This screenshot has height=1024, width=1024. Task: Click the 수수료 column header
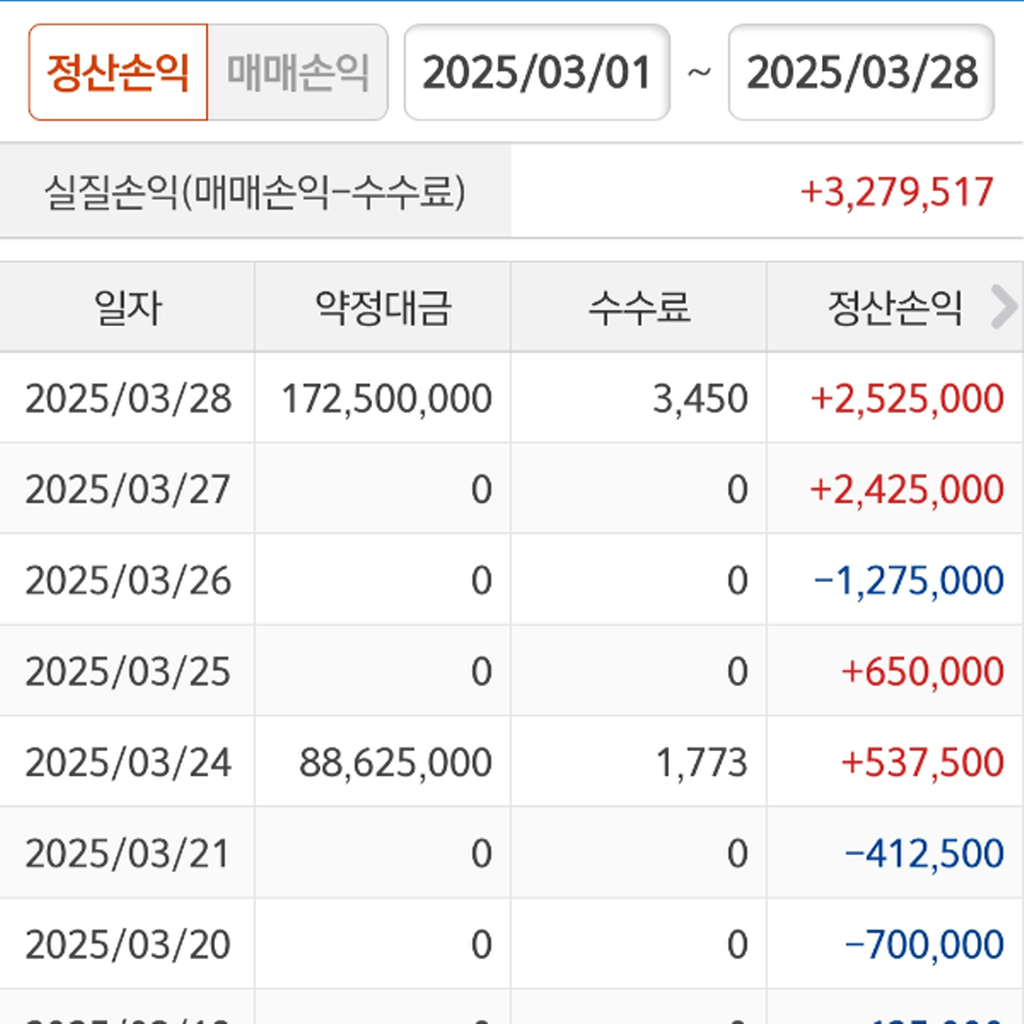point(639,308)
